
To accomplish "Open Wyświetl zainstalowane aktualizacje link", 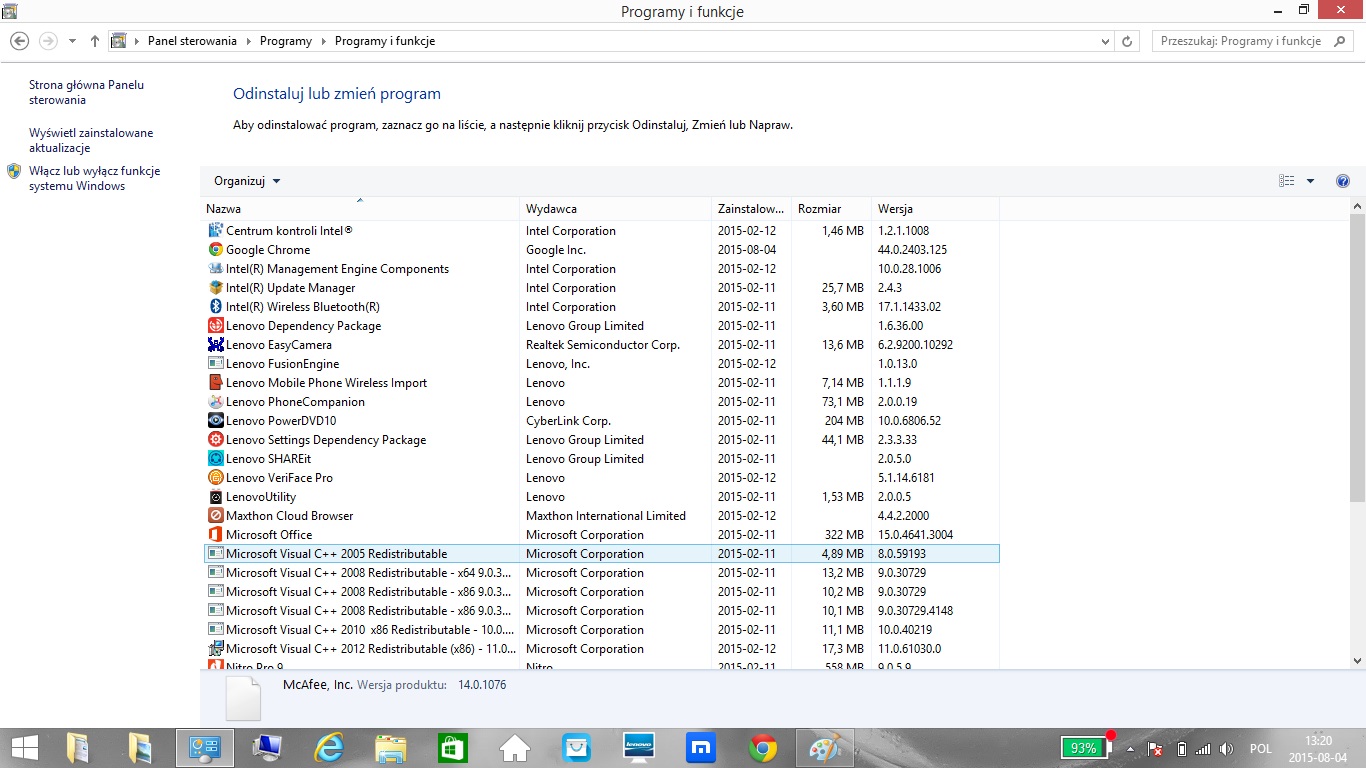I will point(91,141).
